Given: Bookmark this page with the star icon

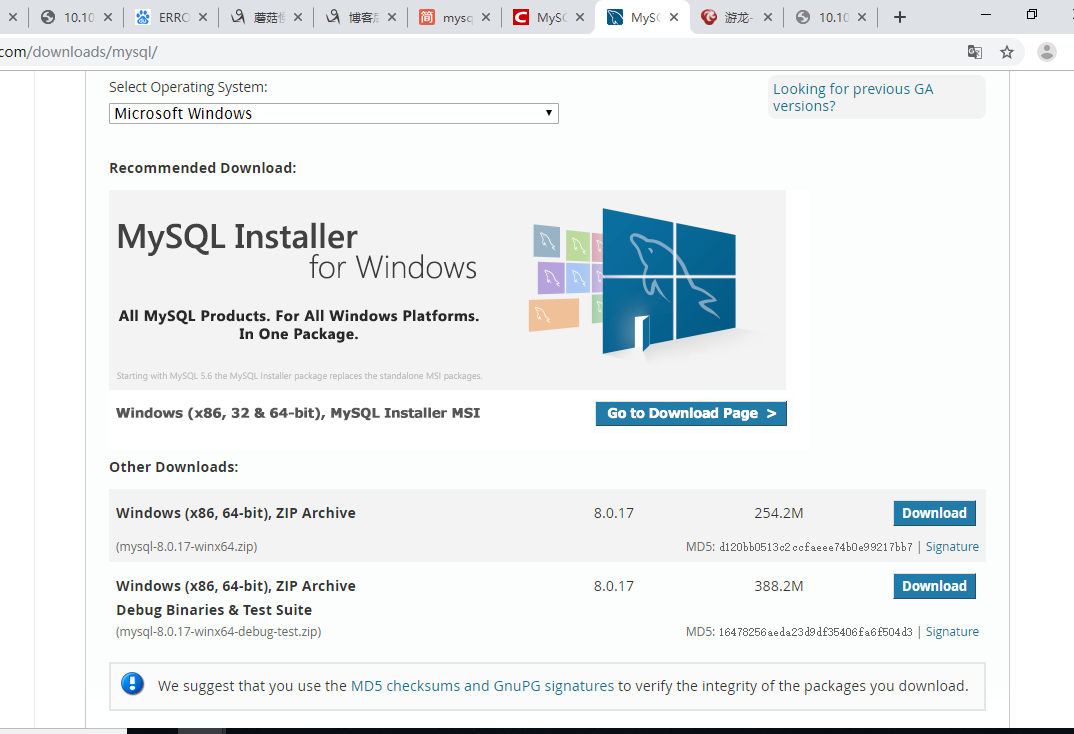Looking at the screenshot, I should (x=1007, y=52).
